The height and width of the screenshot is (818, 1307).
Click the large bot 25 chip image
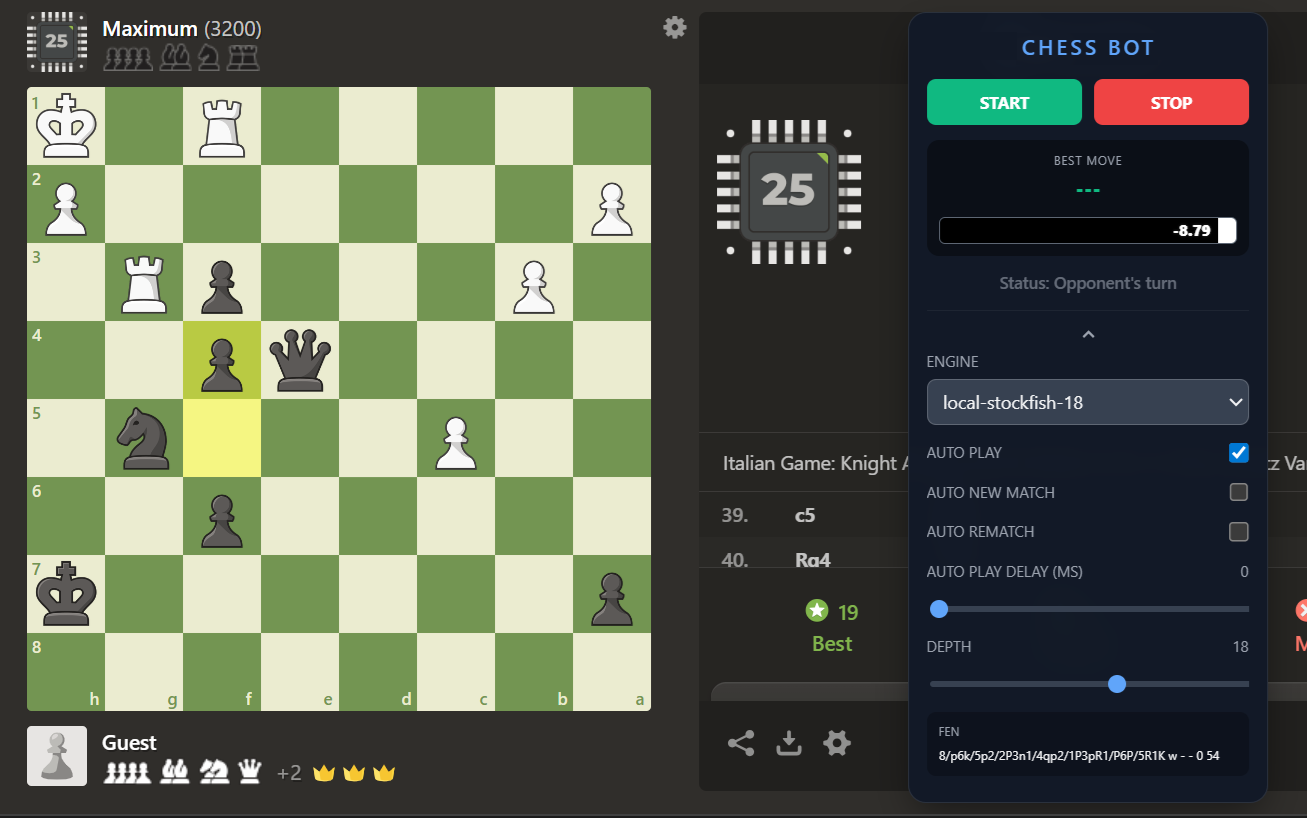pyautogui.click(x=789, y=191)
